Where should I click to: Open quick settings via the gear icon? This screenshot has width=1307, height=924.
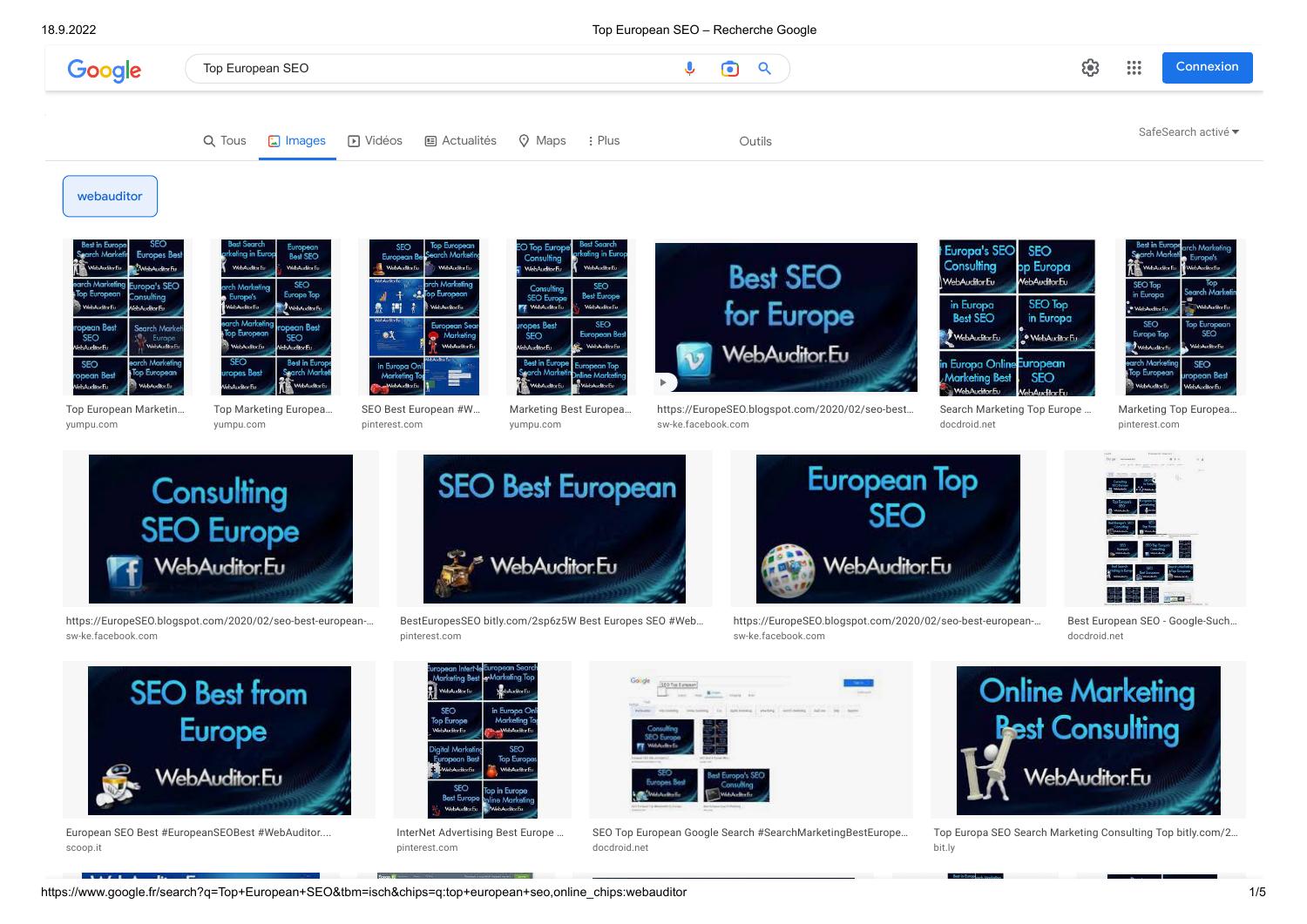[1090, 67]
